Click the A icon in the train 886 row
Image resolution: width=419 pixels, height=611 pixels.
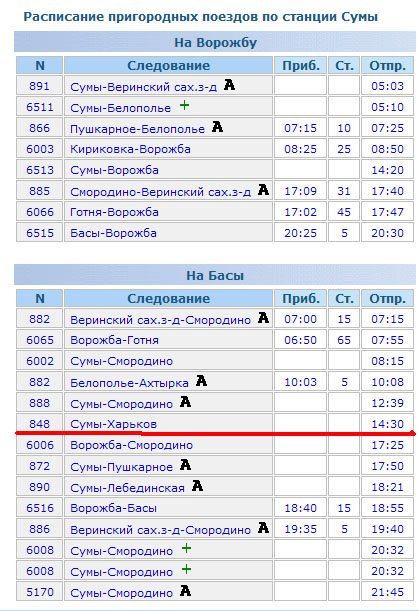[263, 528]
